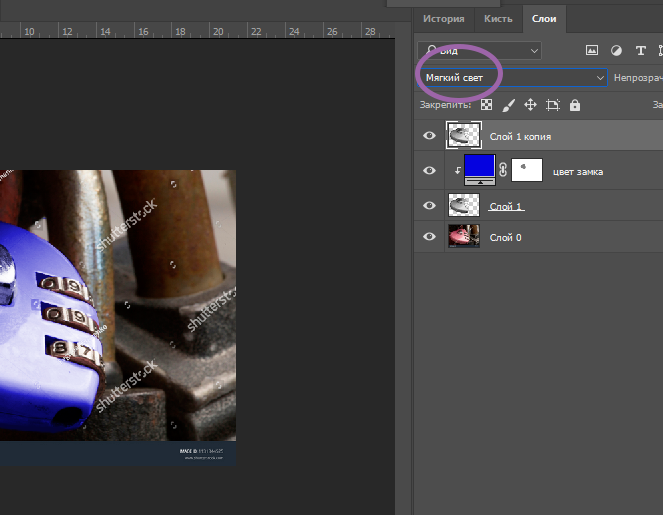Image resolution: width=663 pixels, height=515 pixels.
Task: Click the text layer filter T icon
Action: 641,51
